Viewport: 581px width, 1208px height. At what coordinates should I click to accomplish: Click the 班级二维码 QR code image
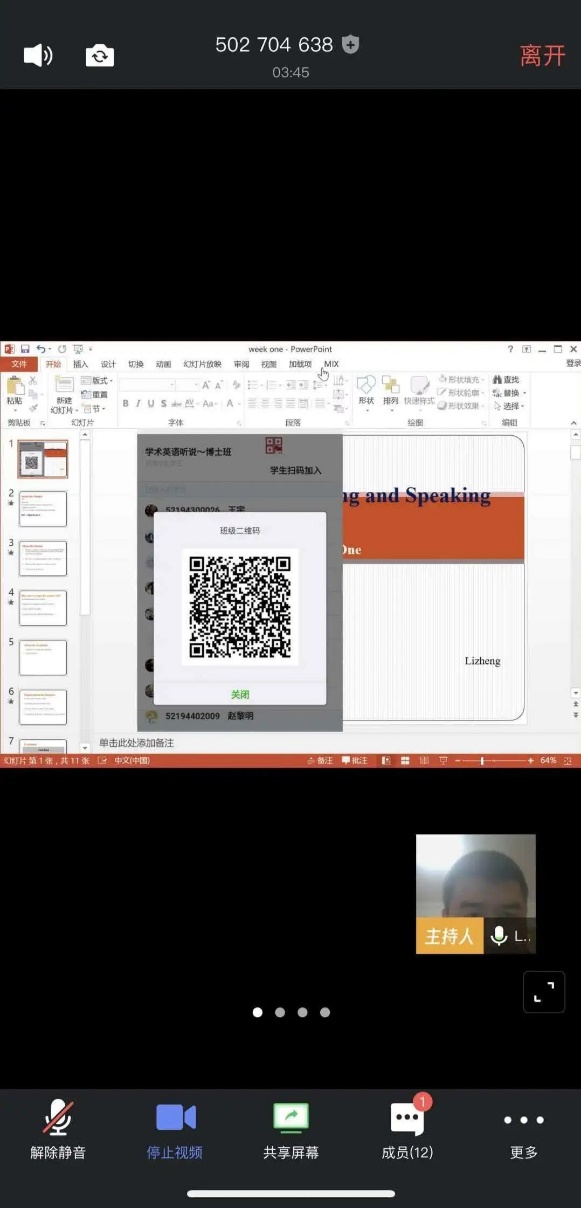pos(240,606)
